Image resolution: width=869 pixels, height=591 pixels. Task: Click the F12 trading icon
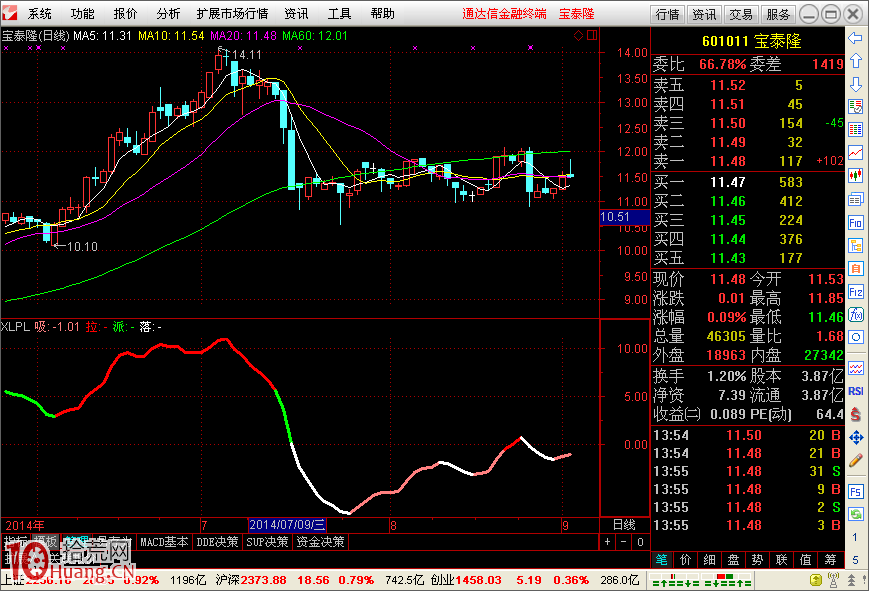(856, 292)
